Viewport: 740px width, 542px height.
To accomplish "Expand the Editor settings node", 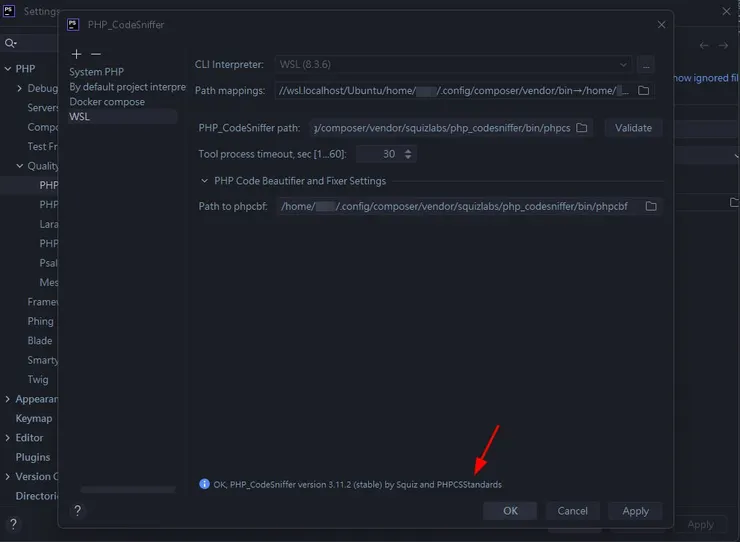I will coord(7,438).
